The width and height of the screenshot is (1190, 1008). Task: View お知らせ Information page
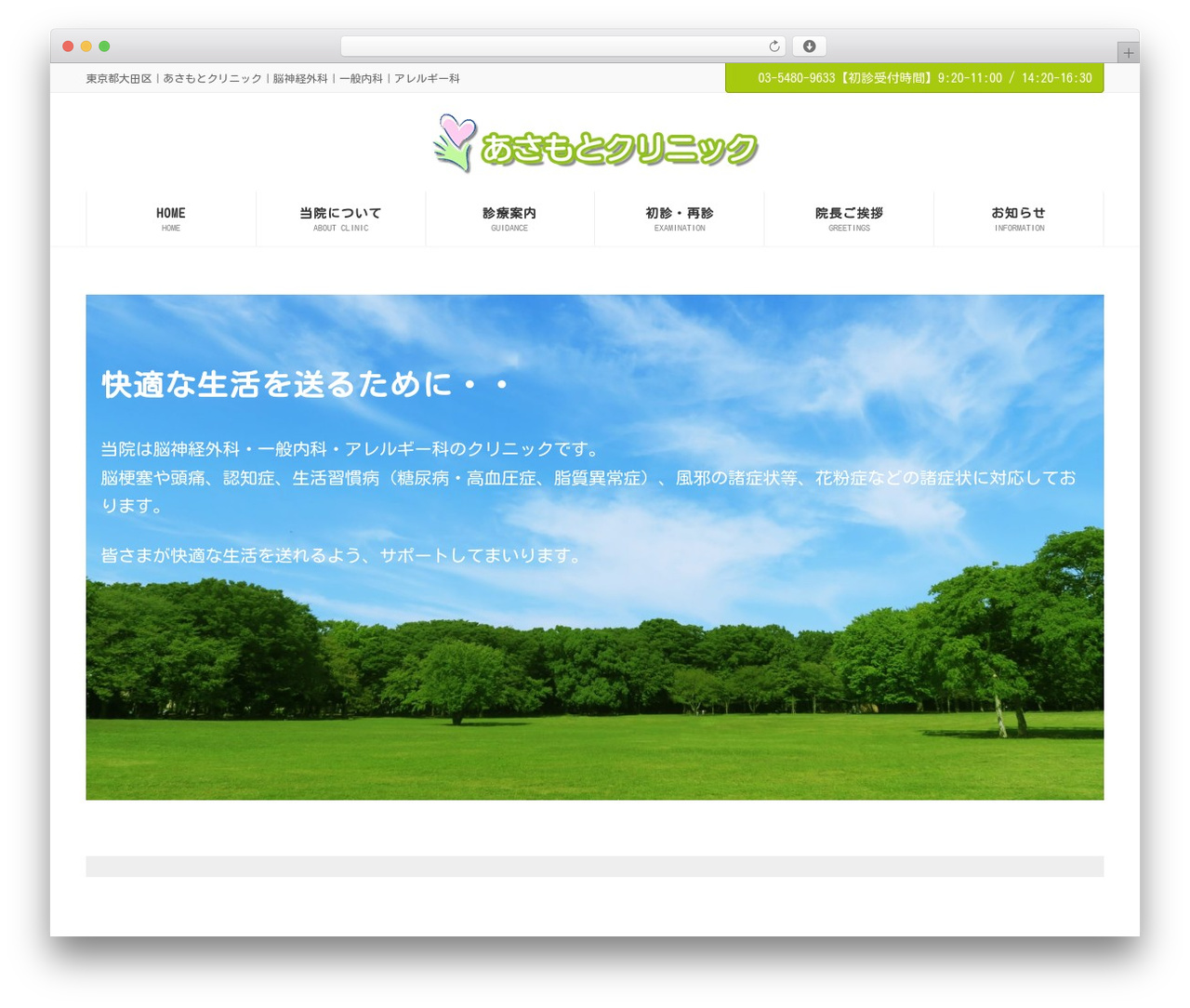1019,219
